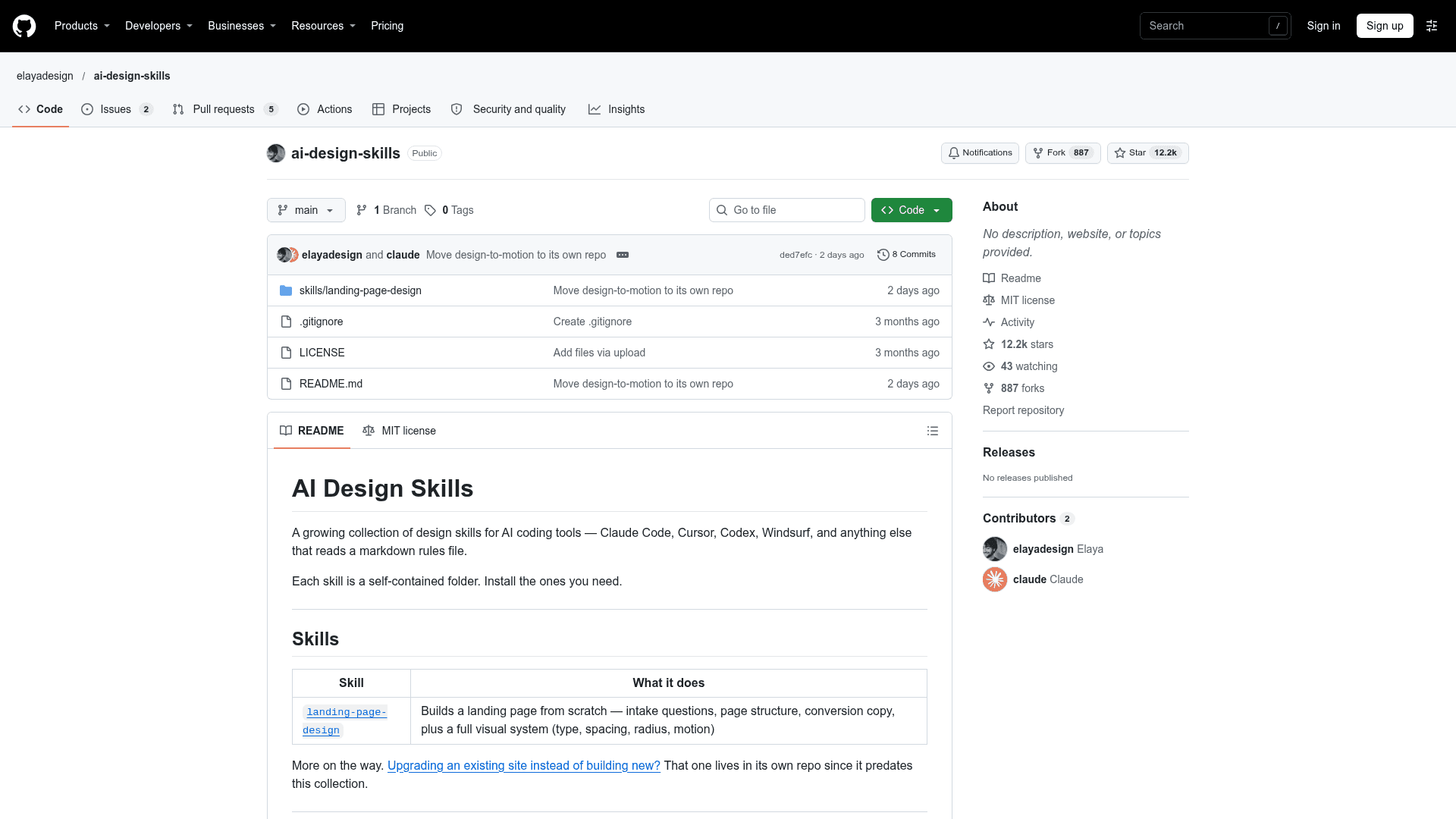Viewport: 1456px width, 819px height.
Task: Click the skills/landing-page-design folder icon
Action: coord(286,290)
